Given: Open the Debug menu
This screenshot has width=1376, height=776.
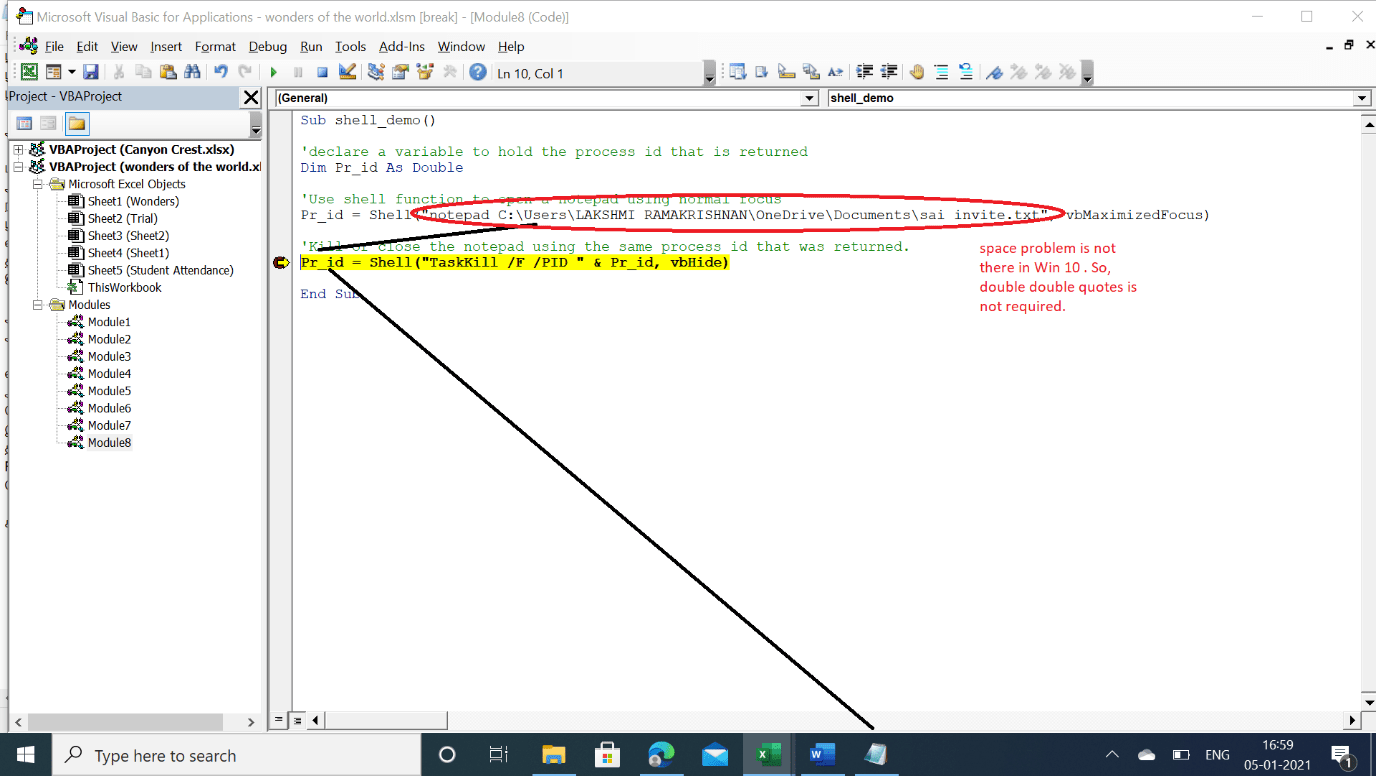Looking at the screenshot, I should tap(266, 46).
